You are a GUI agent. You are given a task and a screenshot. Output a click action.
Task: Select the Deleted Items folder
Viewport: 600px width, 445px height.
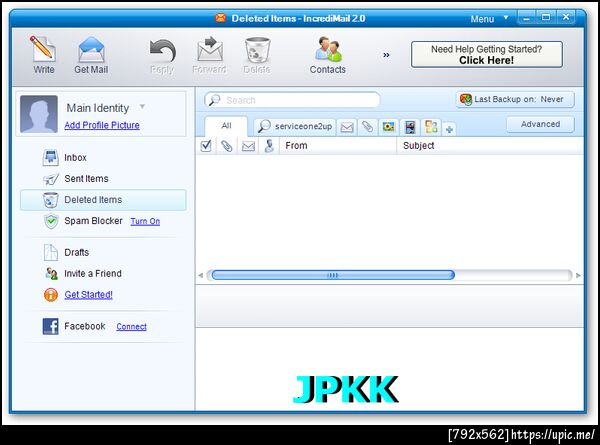(103, 200)
